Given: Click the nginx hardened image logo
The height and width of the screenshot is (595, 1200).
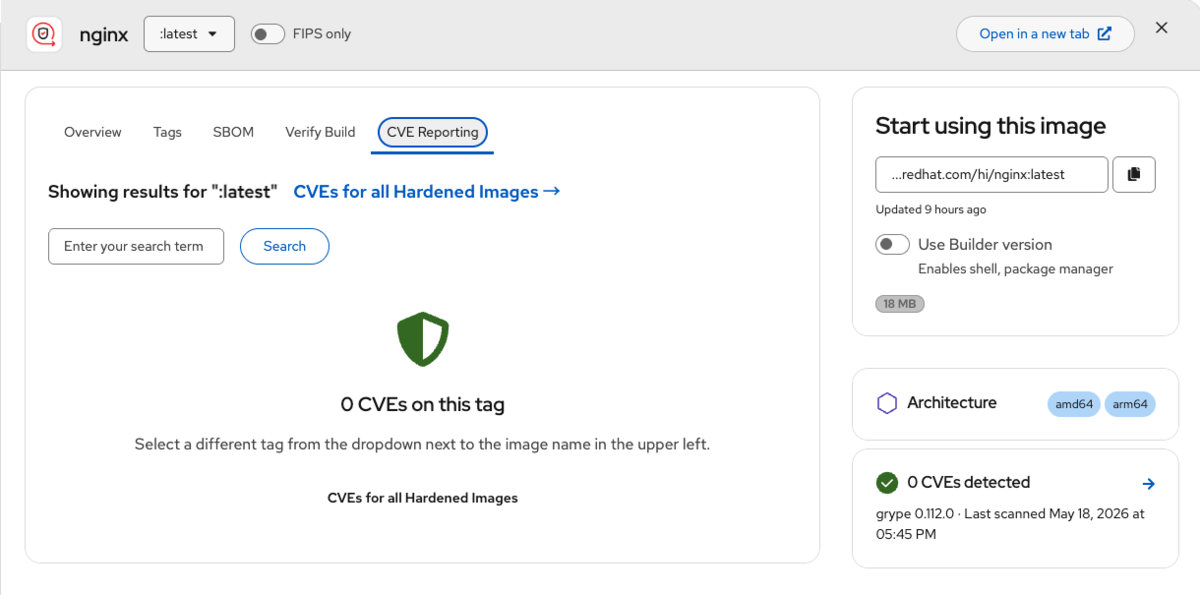Looking at the screenshot, I should (44, 34).
